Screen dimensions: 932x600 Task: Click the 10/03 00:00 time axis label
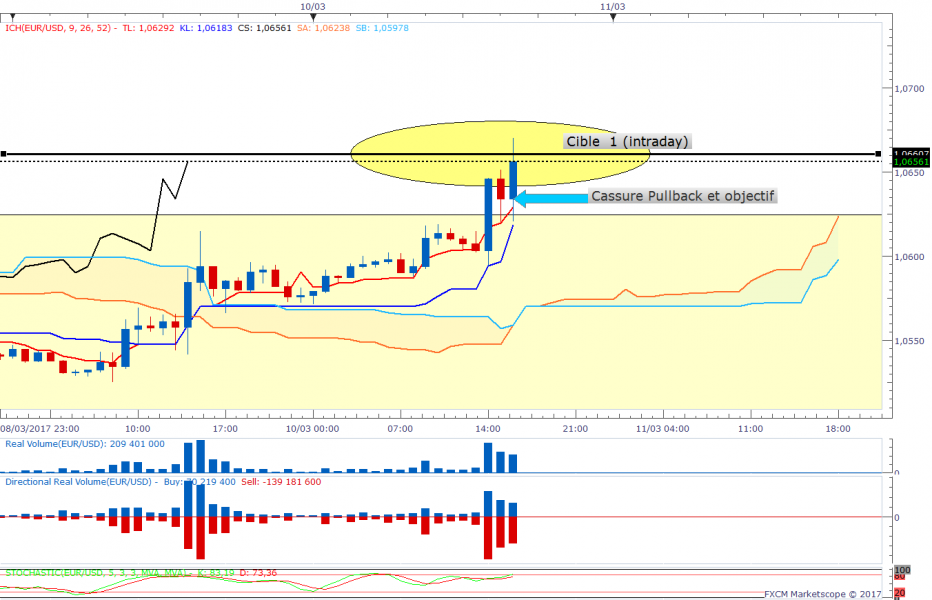click(x=313, y=429)
